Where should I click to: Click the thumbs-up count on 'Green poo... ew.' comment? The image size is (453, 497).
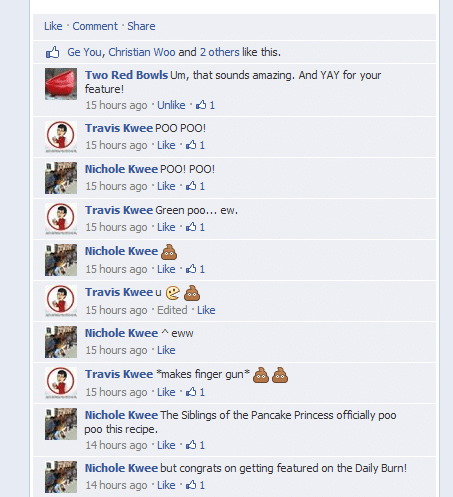(x=195, y=227)
